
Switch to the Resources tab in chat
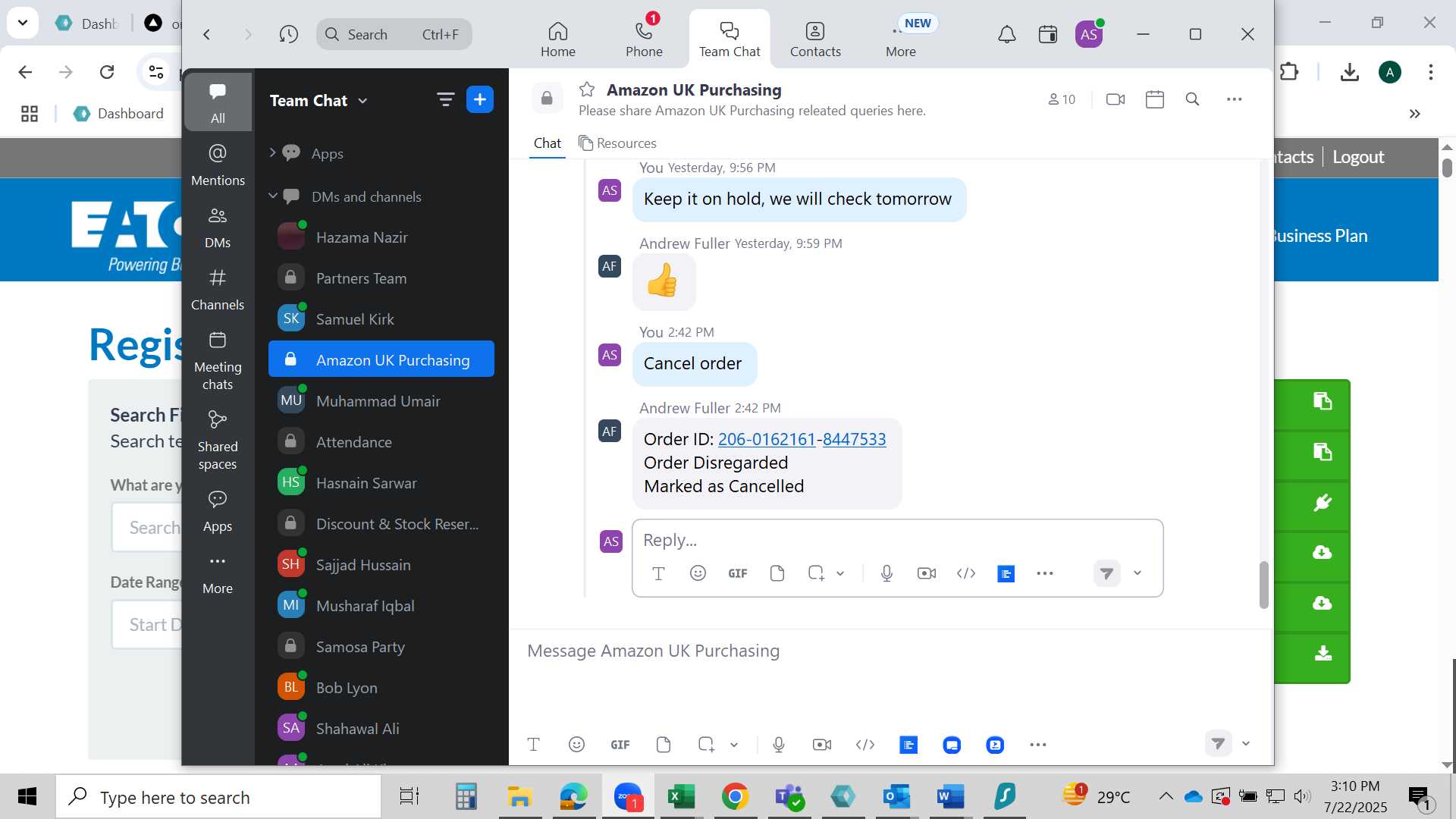pyautogui.click(x=617, y=143)
